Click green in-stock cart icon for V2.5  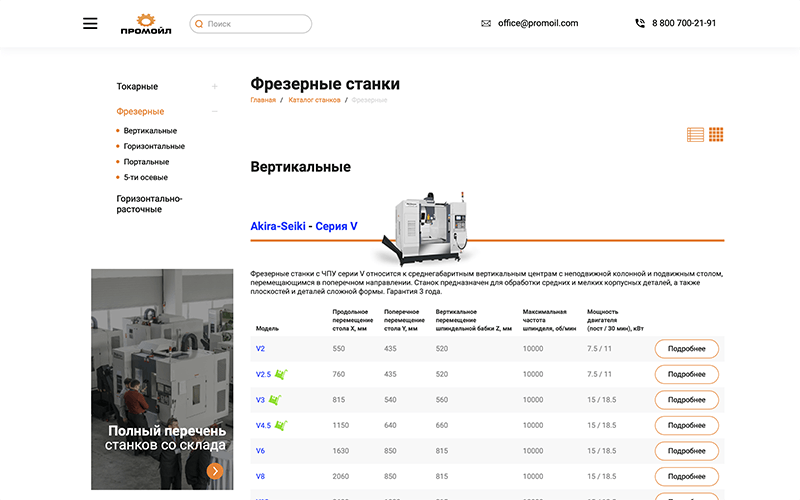point(281,374)
